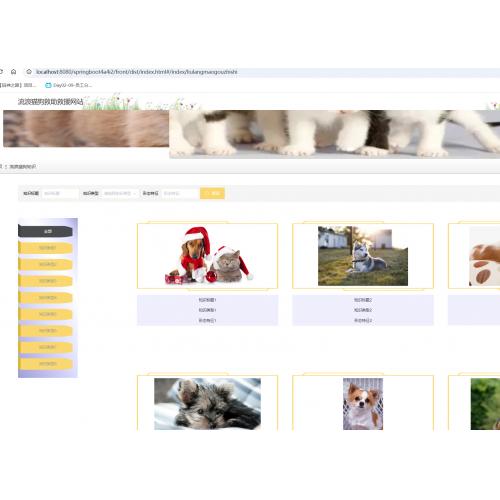Click the site info icon in address bar
The image size is (500, 500).
(x=29, y=72)
